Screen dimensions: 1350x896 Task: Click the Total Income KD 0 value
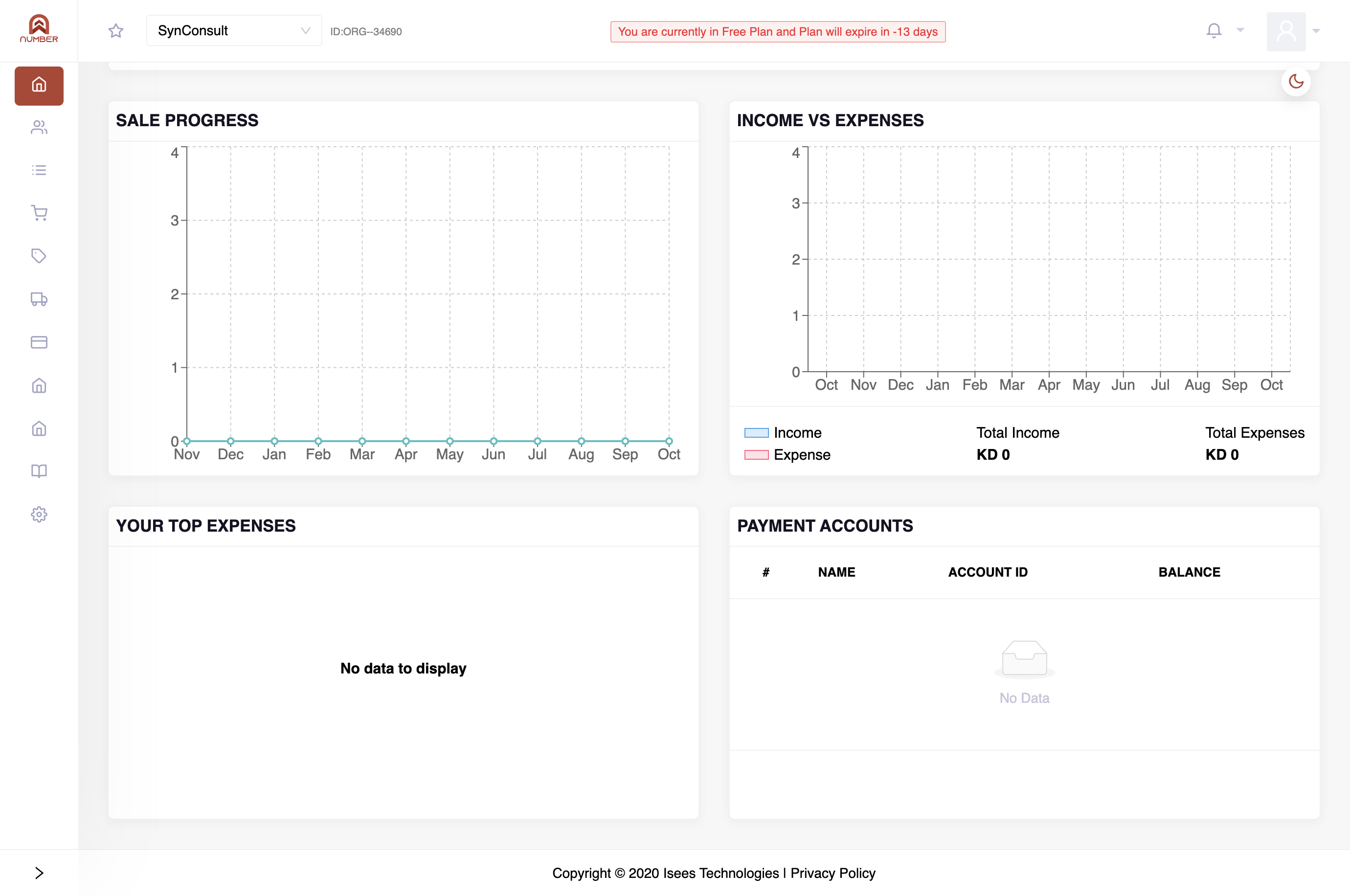[x=993, y=455]
